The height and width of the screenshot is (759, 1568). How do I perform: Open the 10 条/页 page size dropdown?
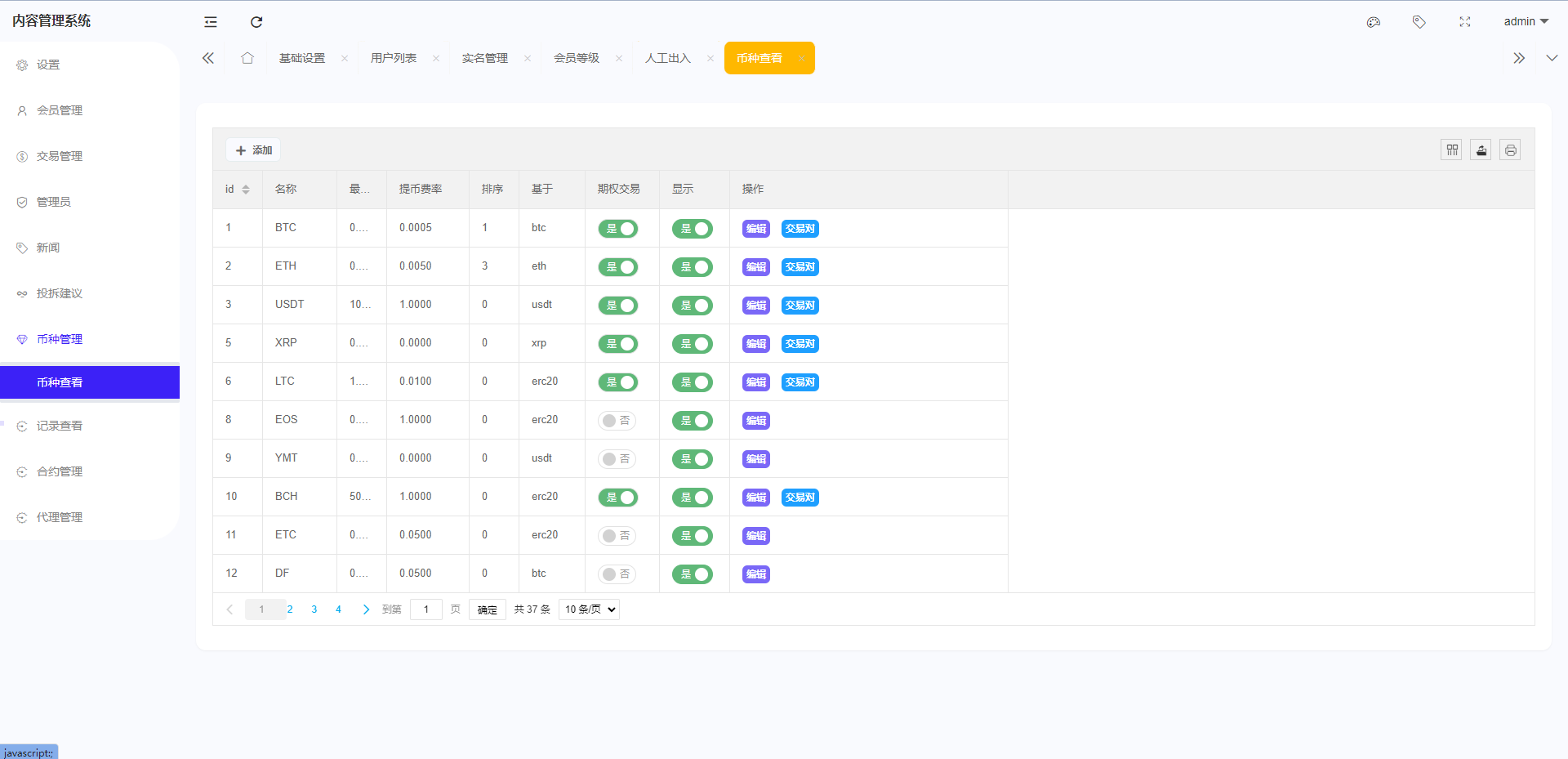coord(588,609)
